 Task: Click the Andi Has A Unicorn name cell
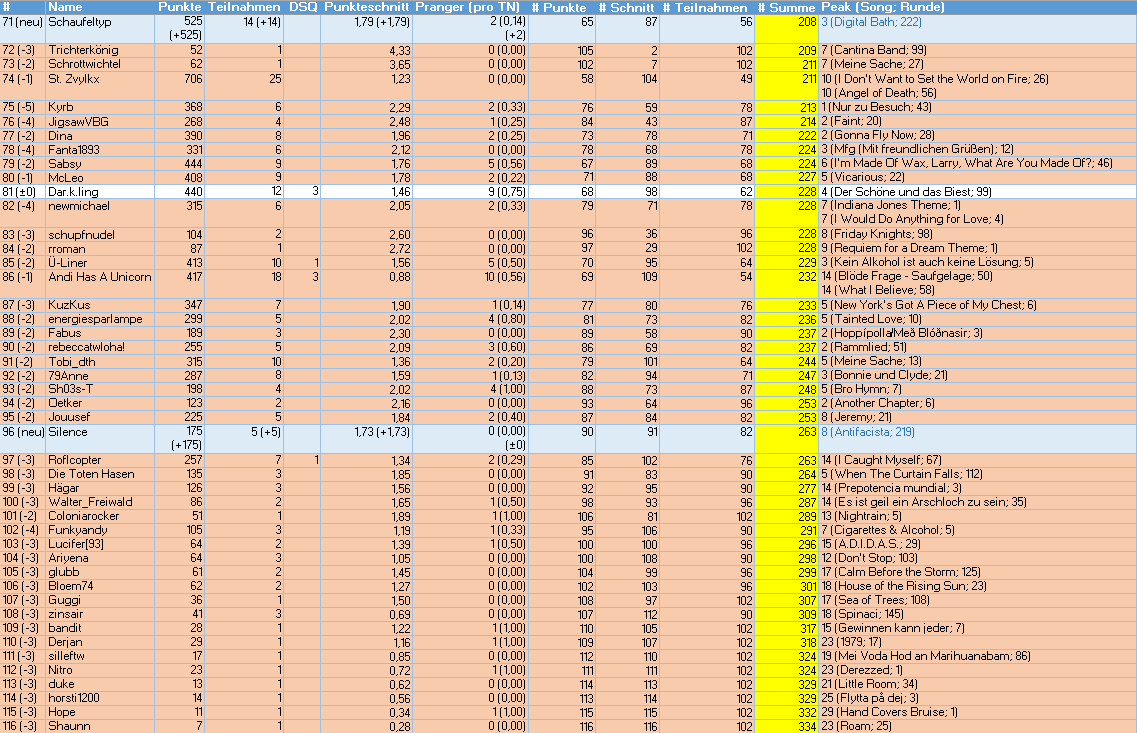pyautogui.click(x=99, y=277)
